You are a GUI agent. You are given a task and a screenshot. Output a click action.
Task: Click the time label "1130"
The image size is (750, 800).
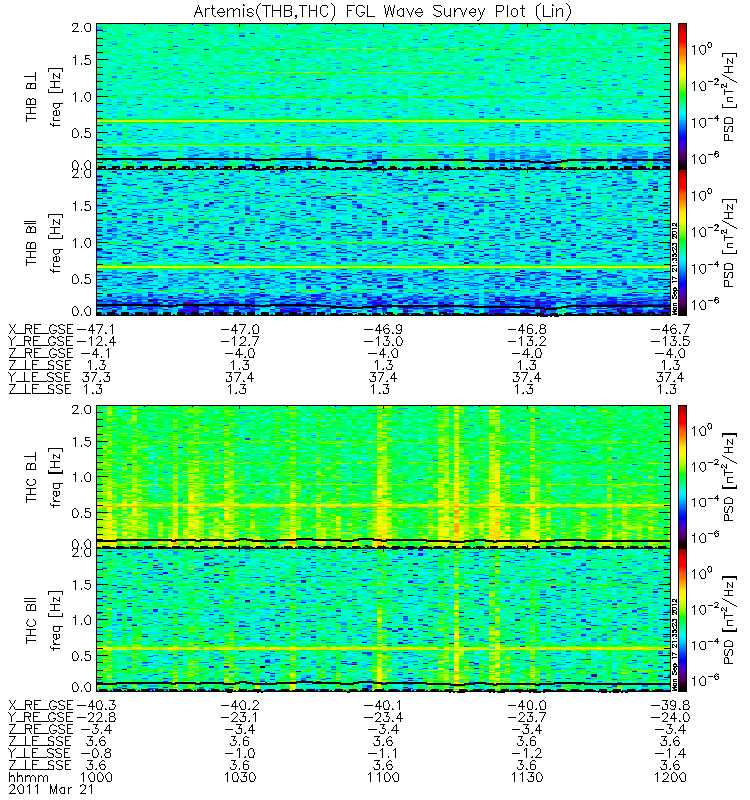527,778
